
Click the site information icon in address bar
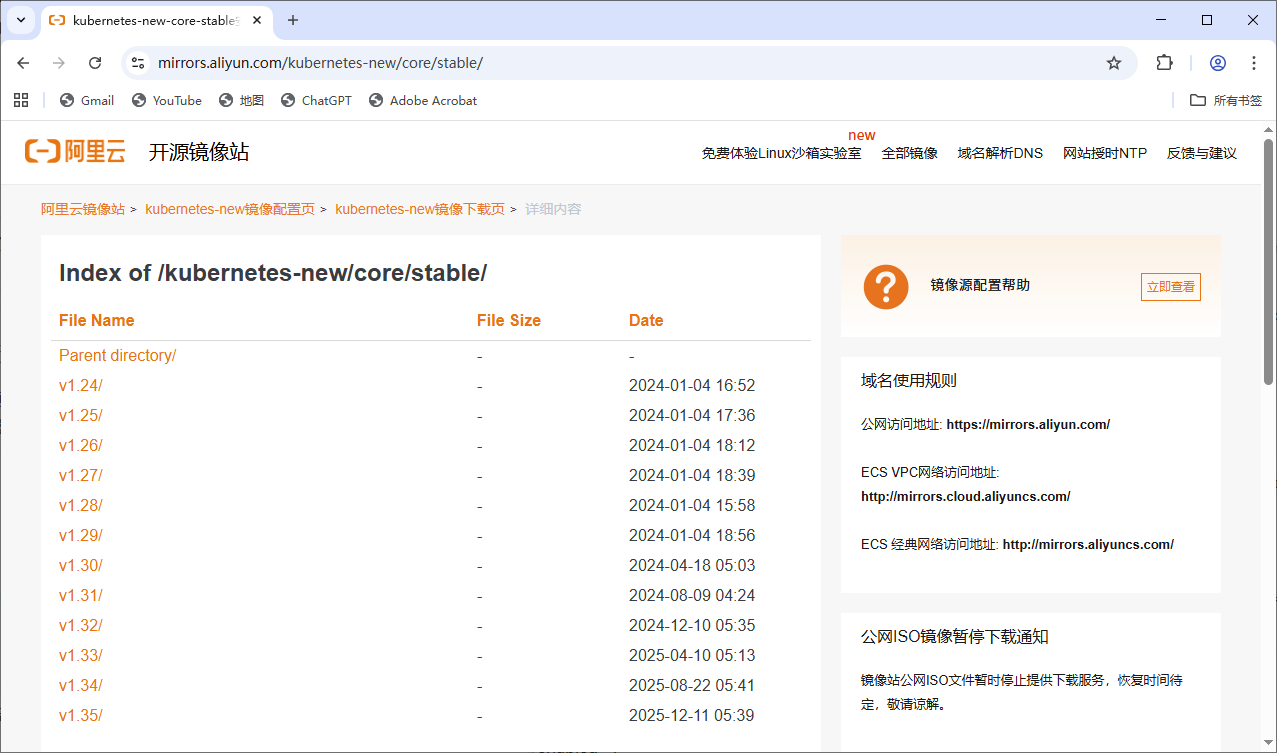point(139,63)
